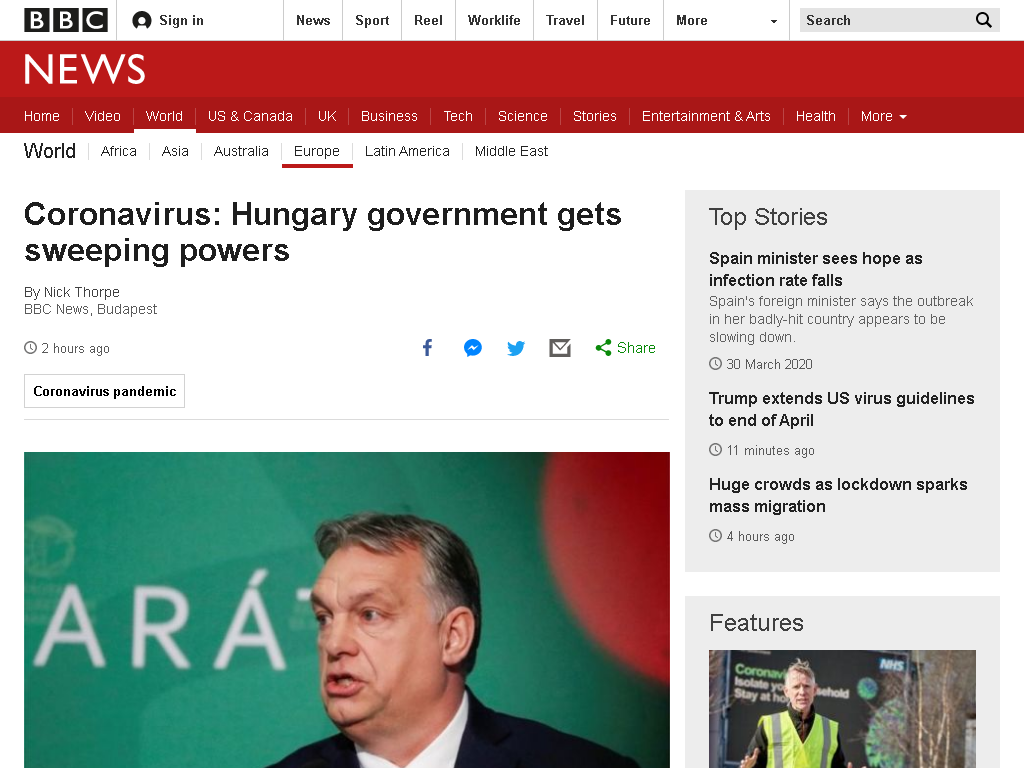The width and height of the screenshot is (1024, 768).
Task: Open the Middle East sub-section
Action: tap(511, 152)
